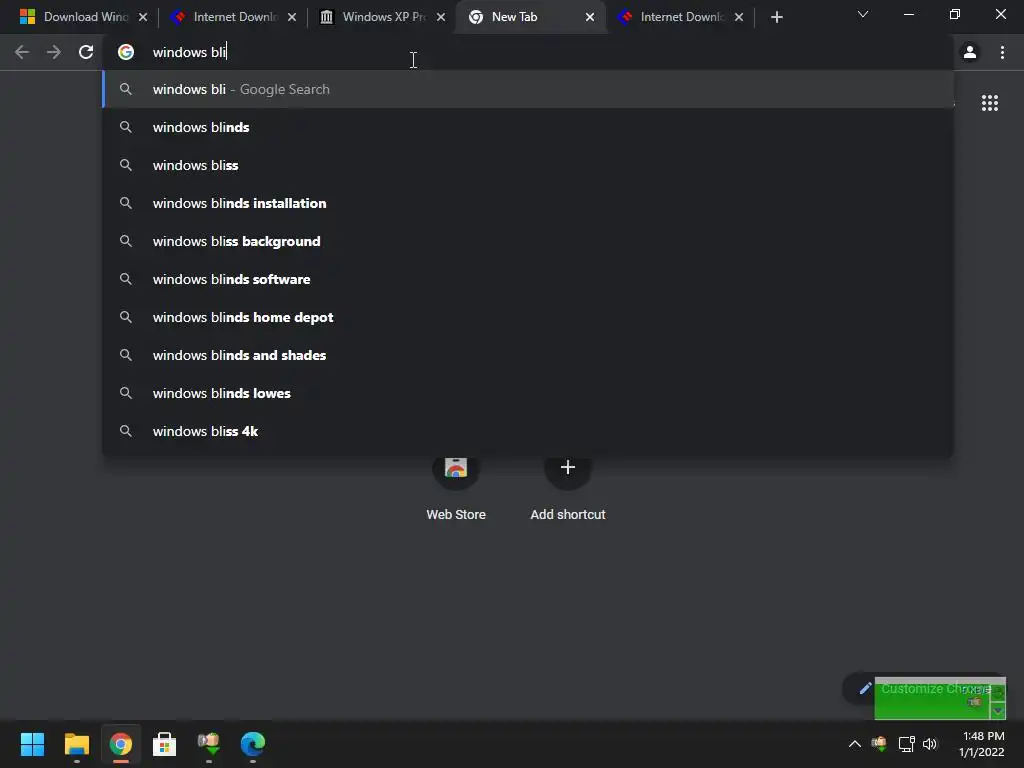The width and height of the screenshot is (1024, 768).
Task: Open Microsoft Edge from the taskbar
Action: click(x=253, y=744)
